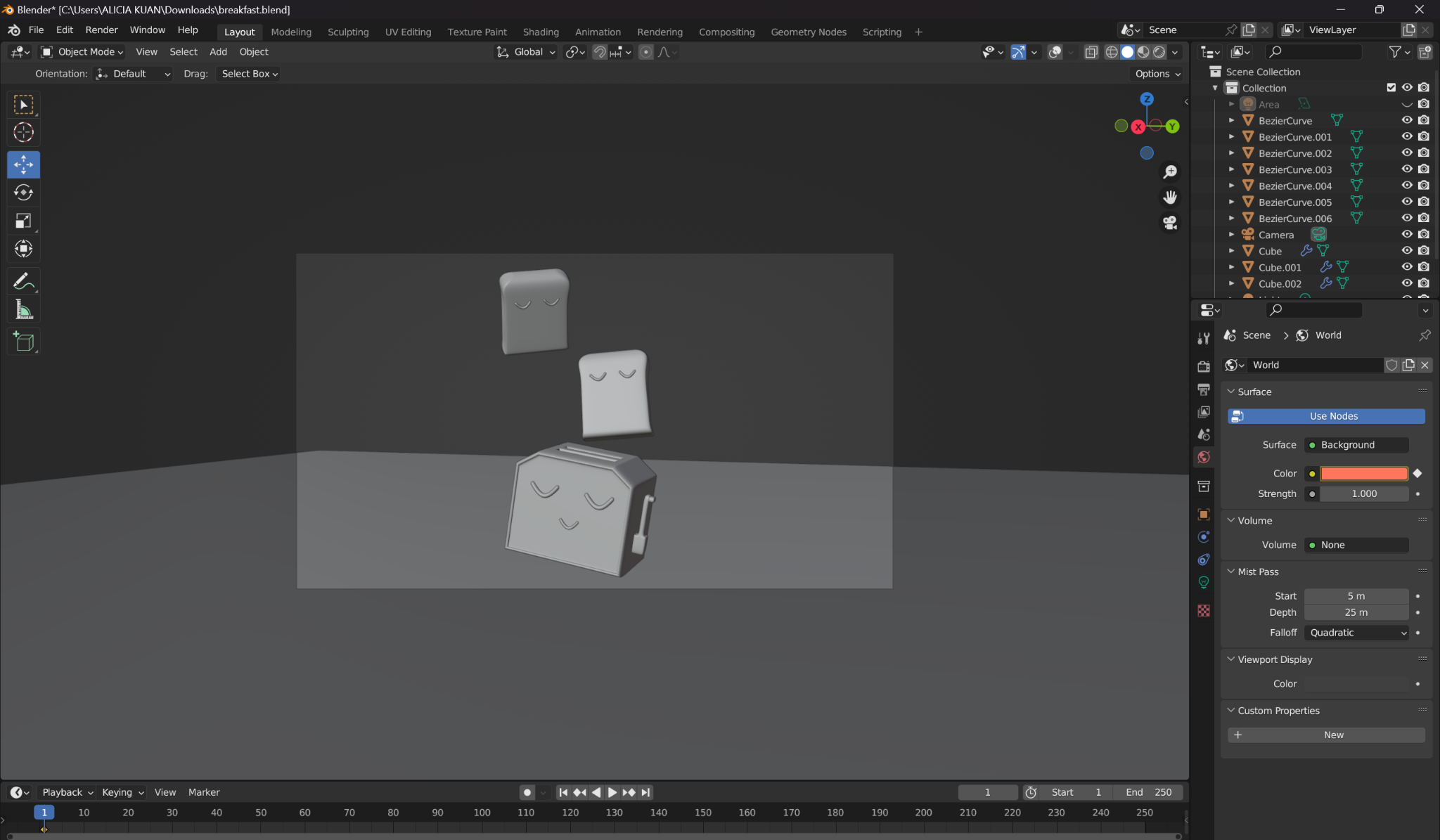Open the Keying popover in timeline

pos(122,792)
